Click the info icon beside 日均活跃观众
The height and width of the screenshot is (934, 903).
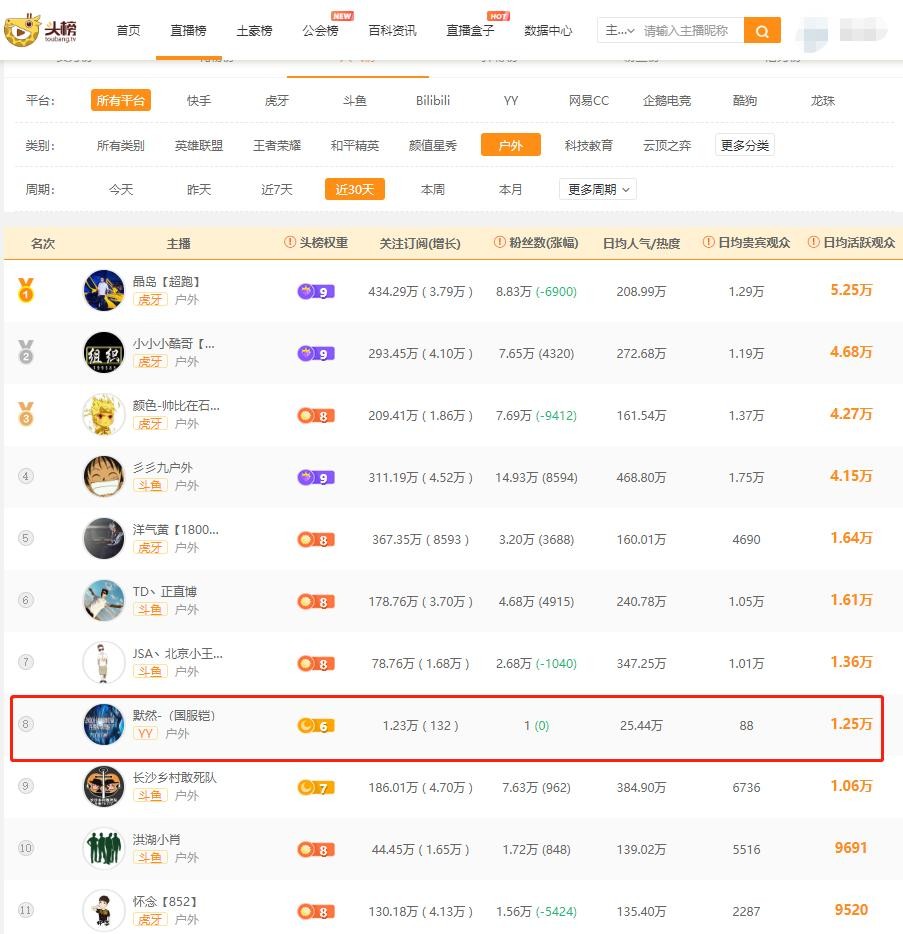pyautogui.click(x=813, y=243)
